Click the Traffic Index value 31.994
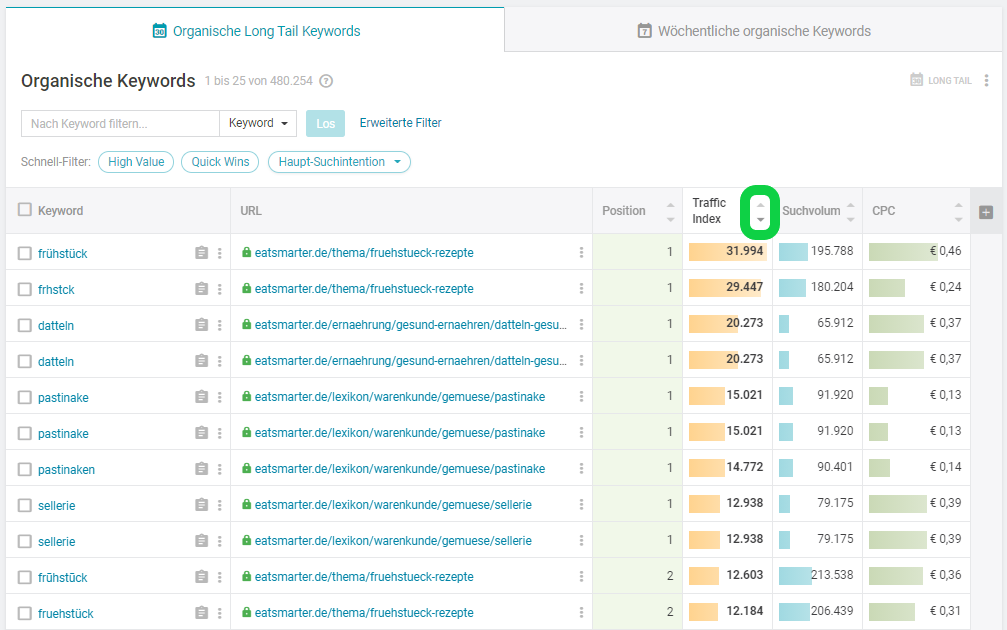Screen dimensions: 1007x630 click(744, 250)
